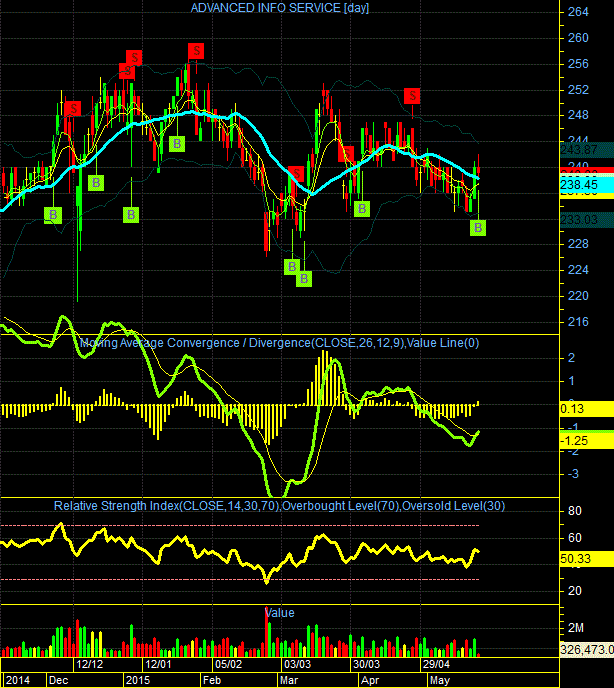Click the Moving Average Convergence / Divergence indicator label
The height and width of the screenshot is (688, 614).
(x=279, y=343)
